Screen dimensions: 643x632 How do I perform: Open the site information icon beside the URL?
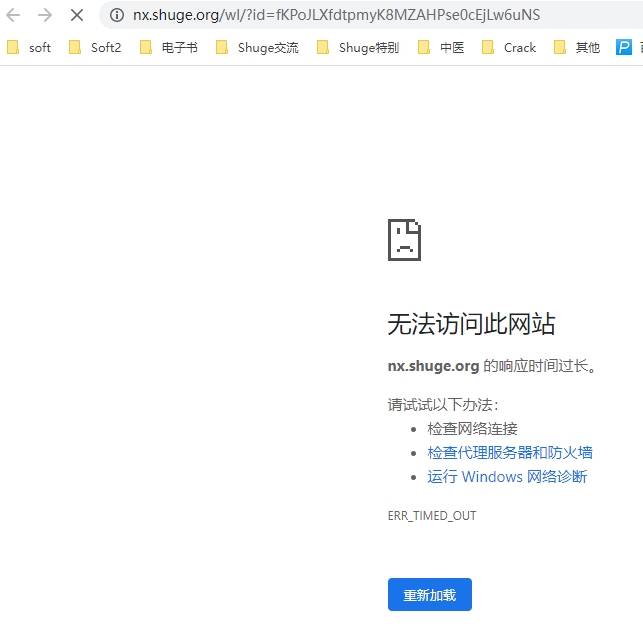click(x=117, y=15)
